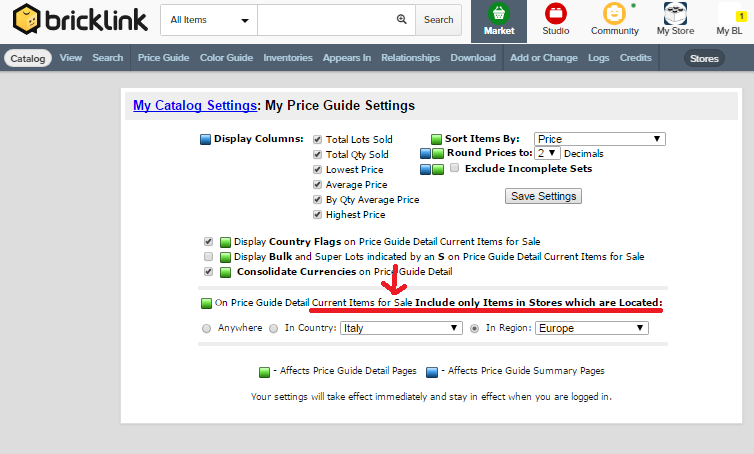Focus the top search text field

coord(327,20)
